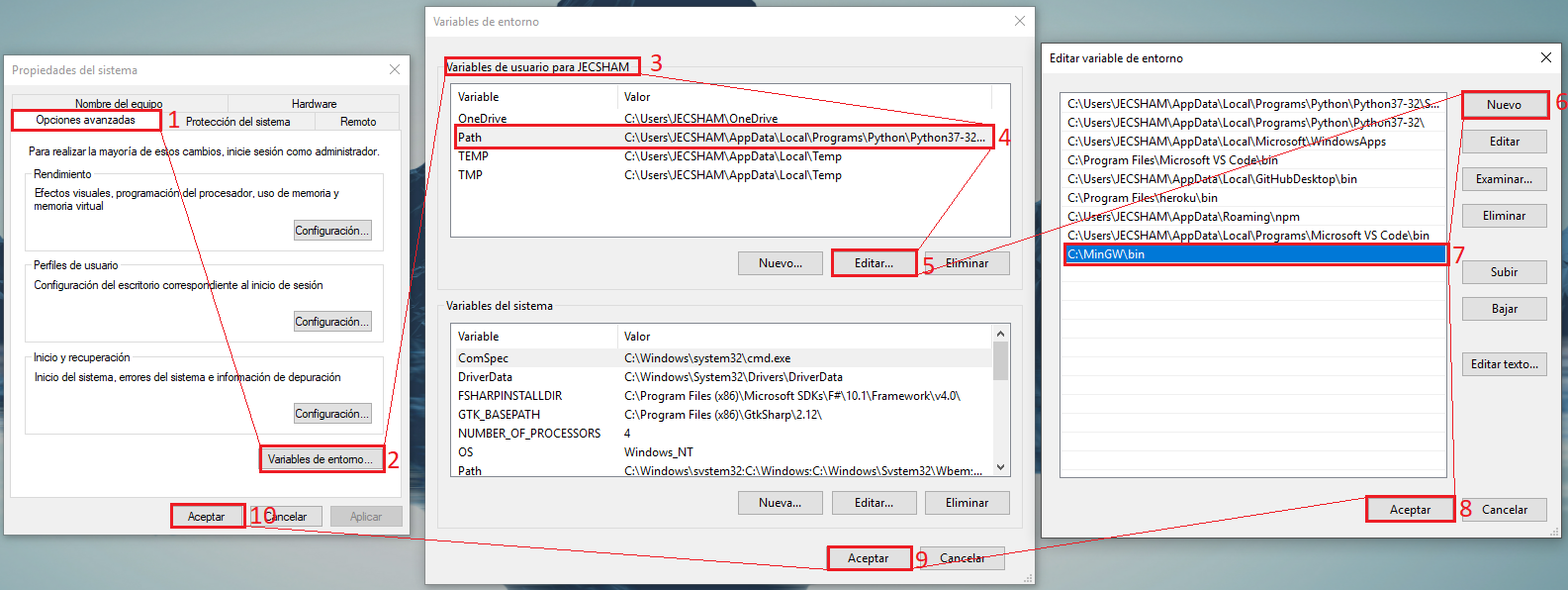The image size is (1568, 590).
Task: Select the Protección del sistema tab
Action: tap(238, 122)
